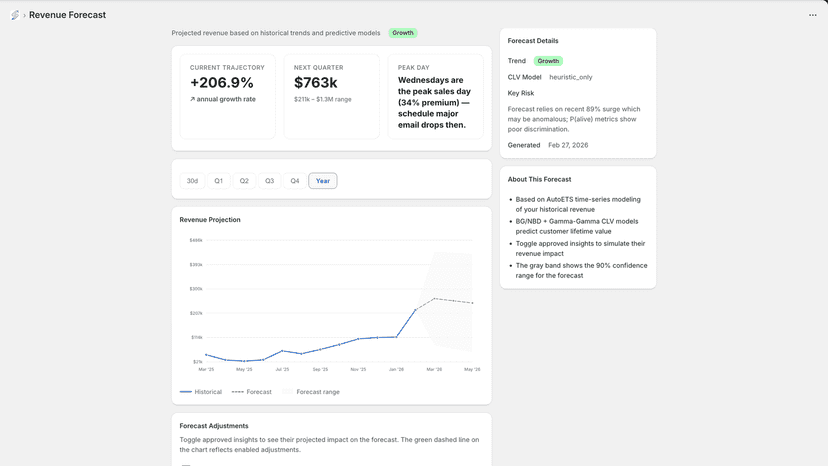
Task: Click the Toggle approved insights bullet
Action: click(x=580, y=248)
